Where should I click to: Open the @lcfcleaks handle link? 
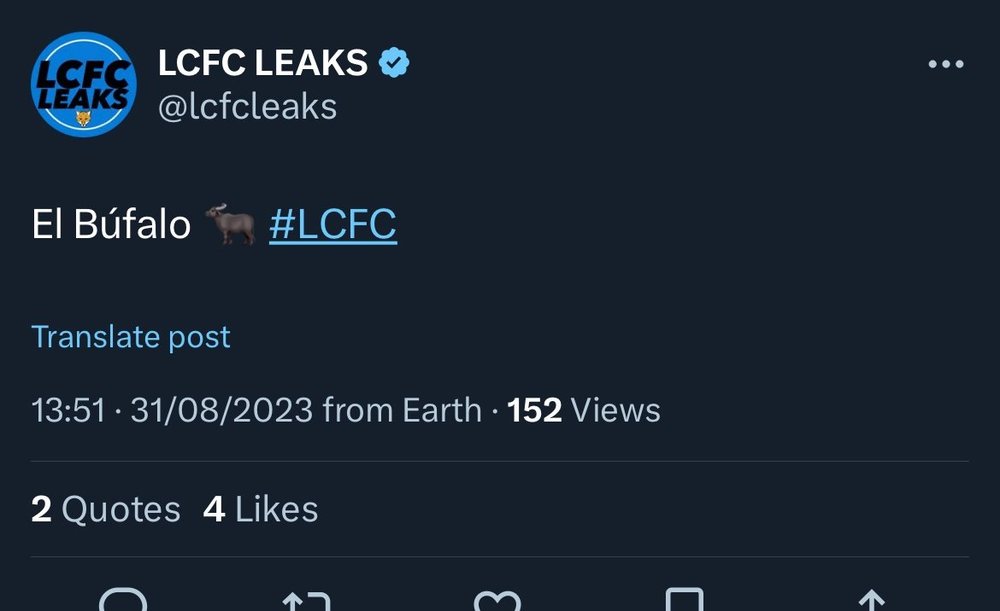(x=247, y=107)
